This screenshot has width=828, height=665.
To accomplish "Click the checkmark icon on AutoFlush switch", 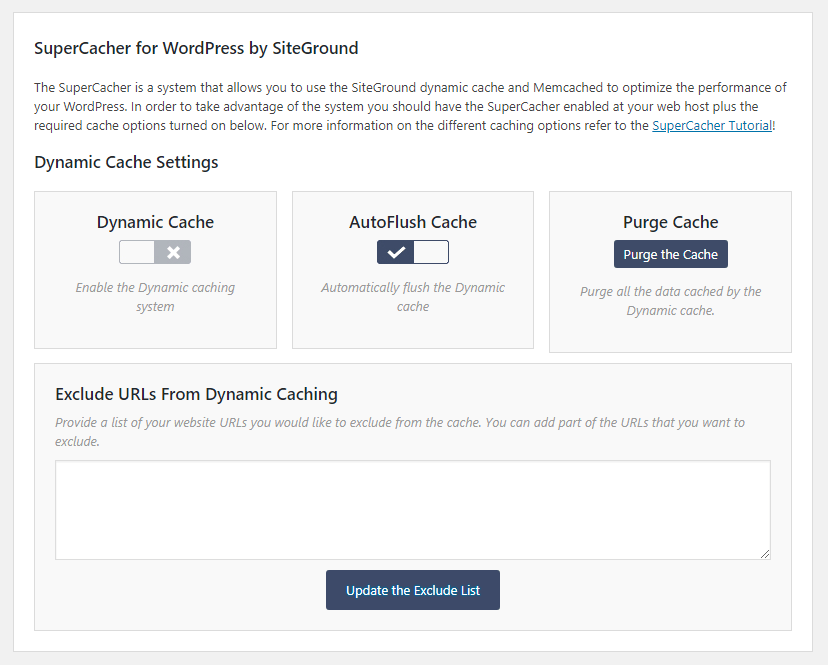I will (396, 252).
